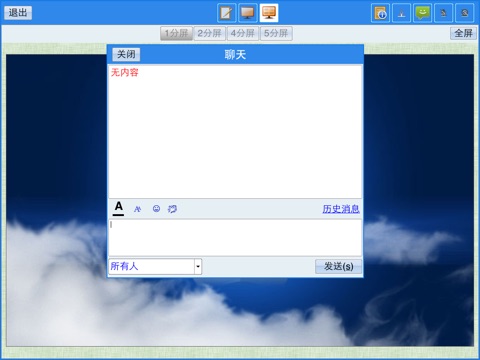Click the thumbs-up gesture icon in chat
The width and height of the screenshot is (480, 360).
click(x=172, y=209)
